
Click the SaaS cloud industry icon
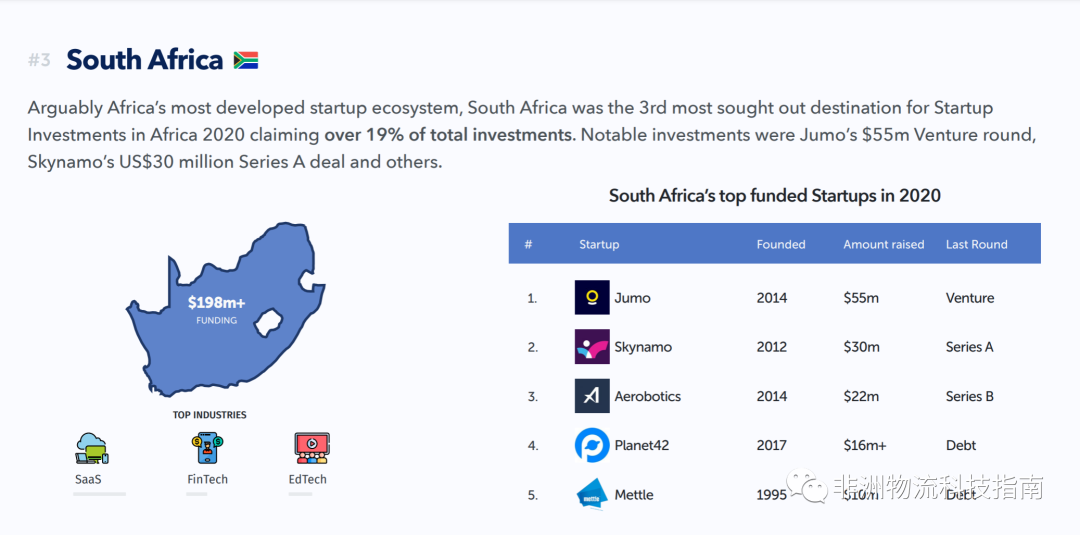coord(91,449)
